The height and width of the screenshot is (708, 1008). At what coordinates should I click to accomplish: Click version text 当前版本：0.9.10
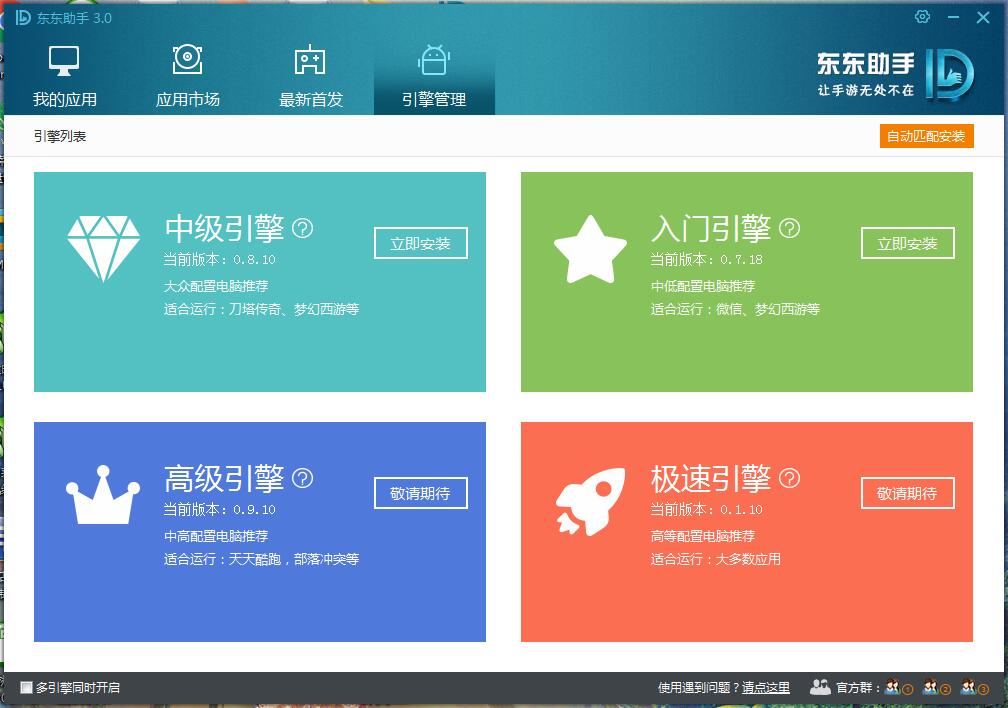click(x=219, y=509)
